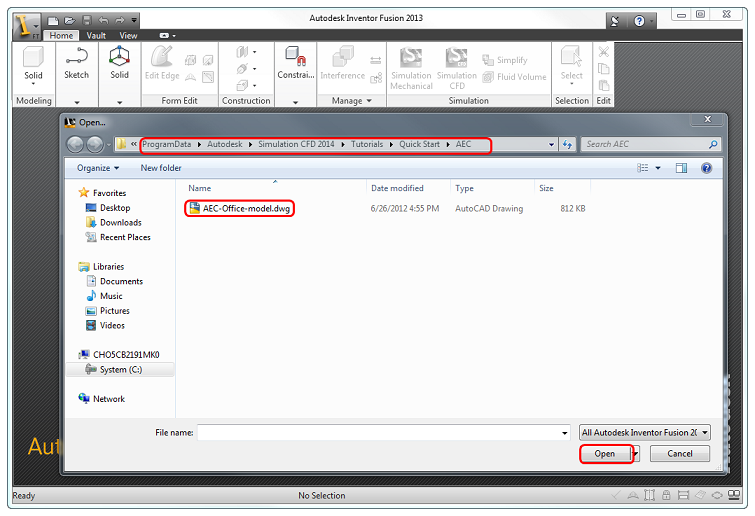
Task: Expand the Sketch panel dropdown arrow
Action: click(77, 102)
